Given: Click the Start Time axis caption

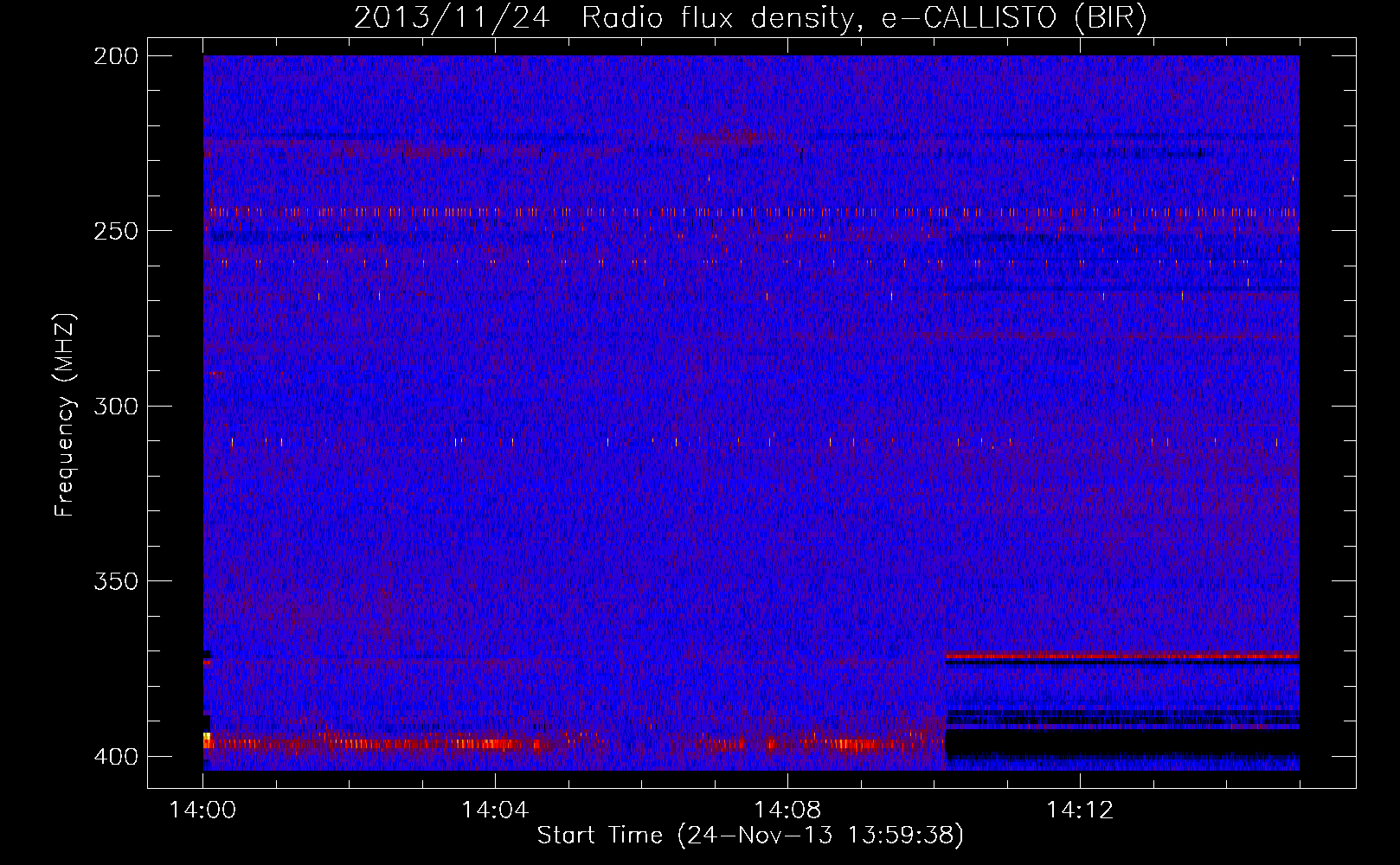Looking at the screenshot, I should (x=750, y=836).
